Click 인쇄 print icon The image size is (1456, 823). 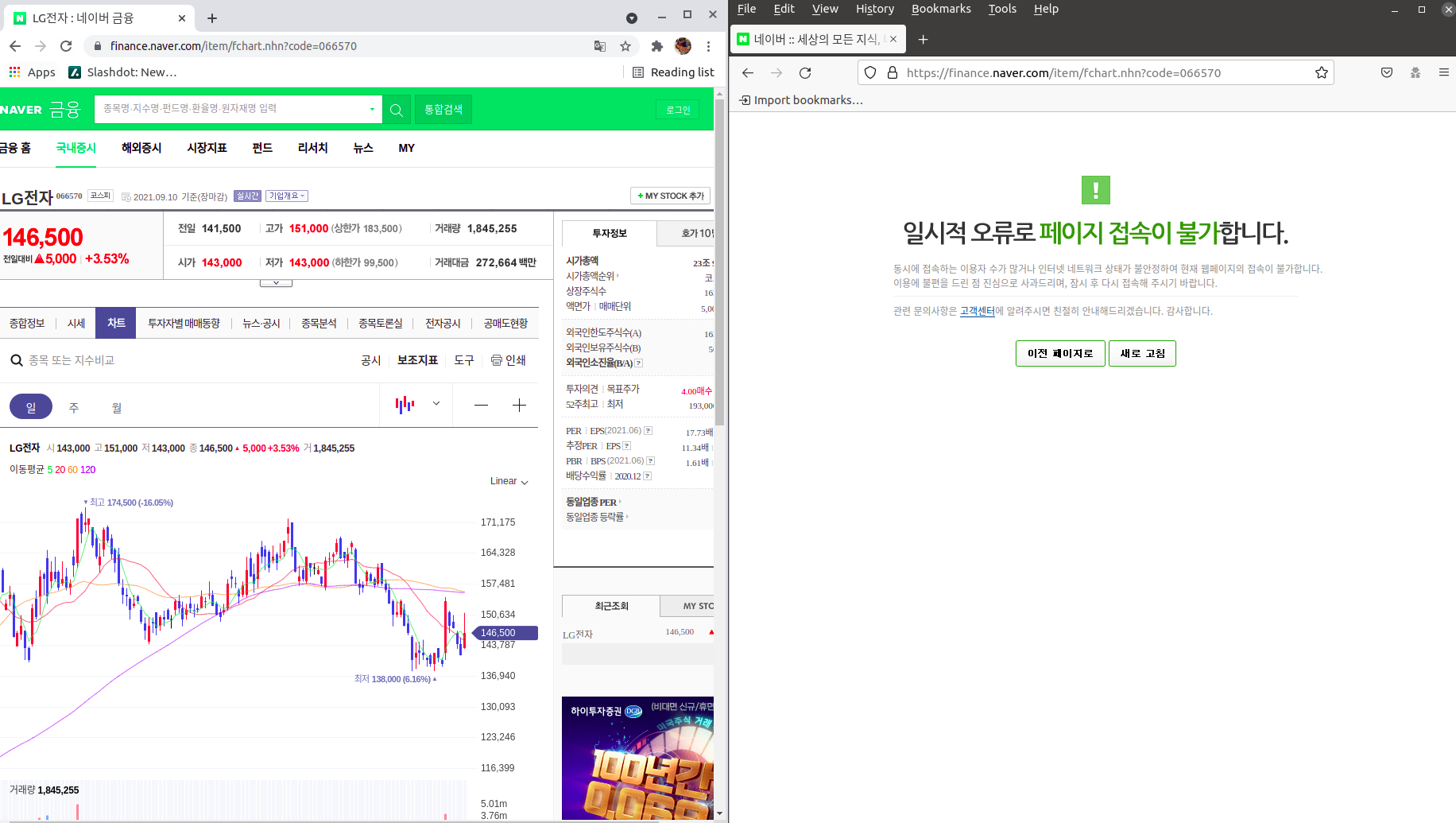508,360
